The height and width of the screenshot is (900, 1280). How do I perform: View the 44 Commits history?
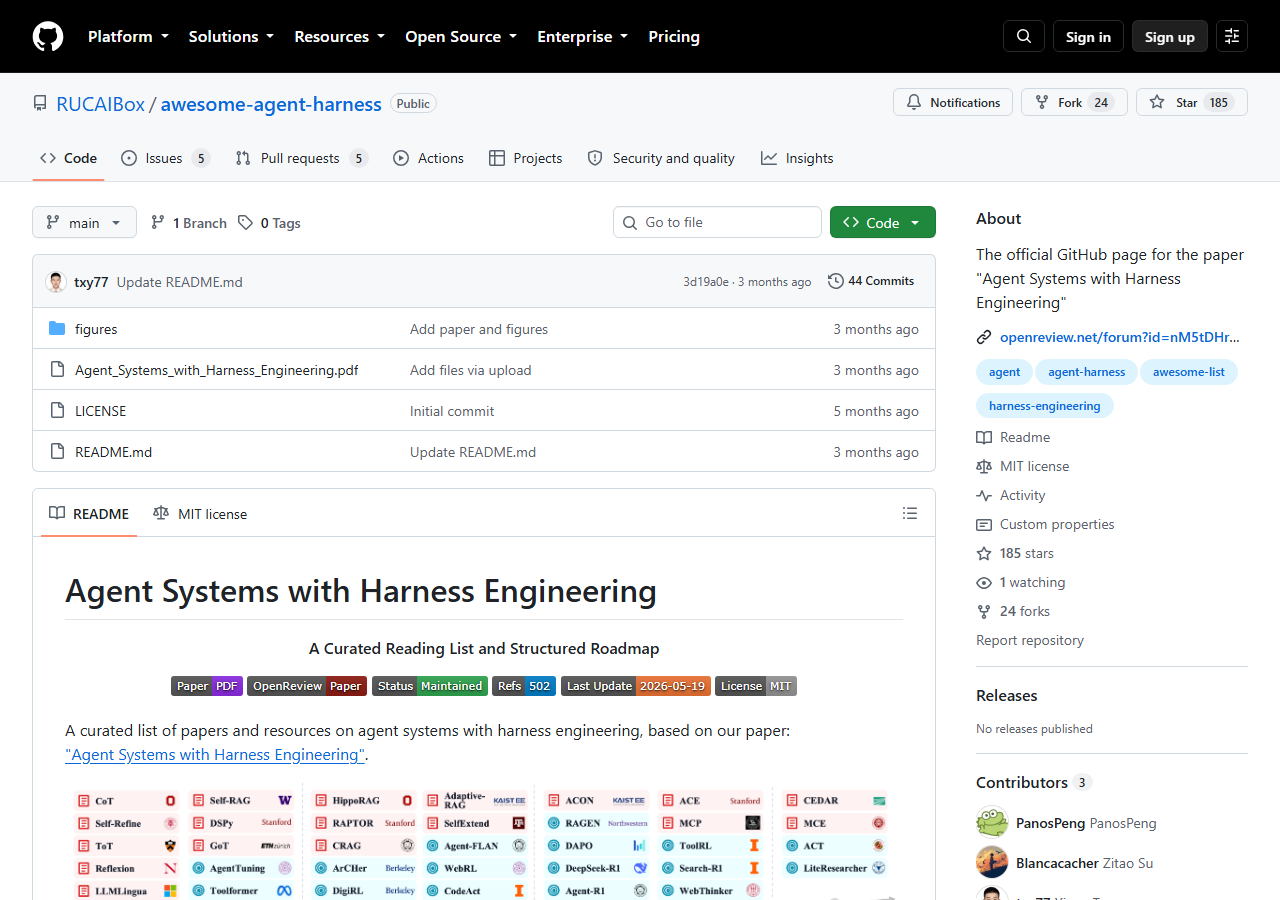point(871,281)
